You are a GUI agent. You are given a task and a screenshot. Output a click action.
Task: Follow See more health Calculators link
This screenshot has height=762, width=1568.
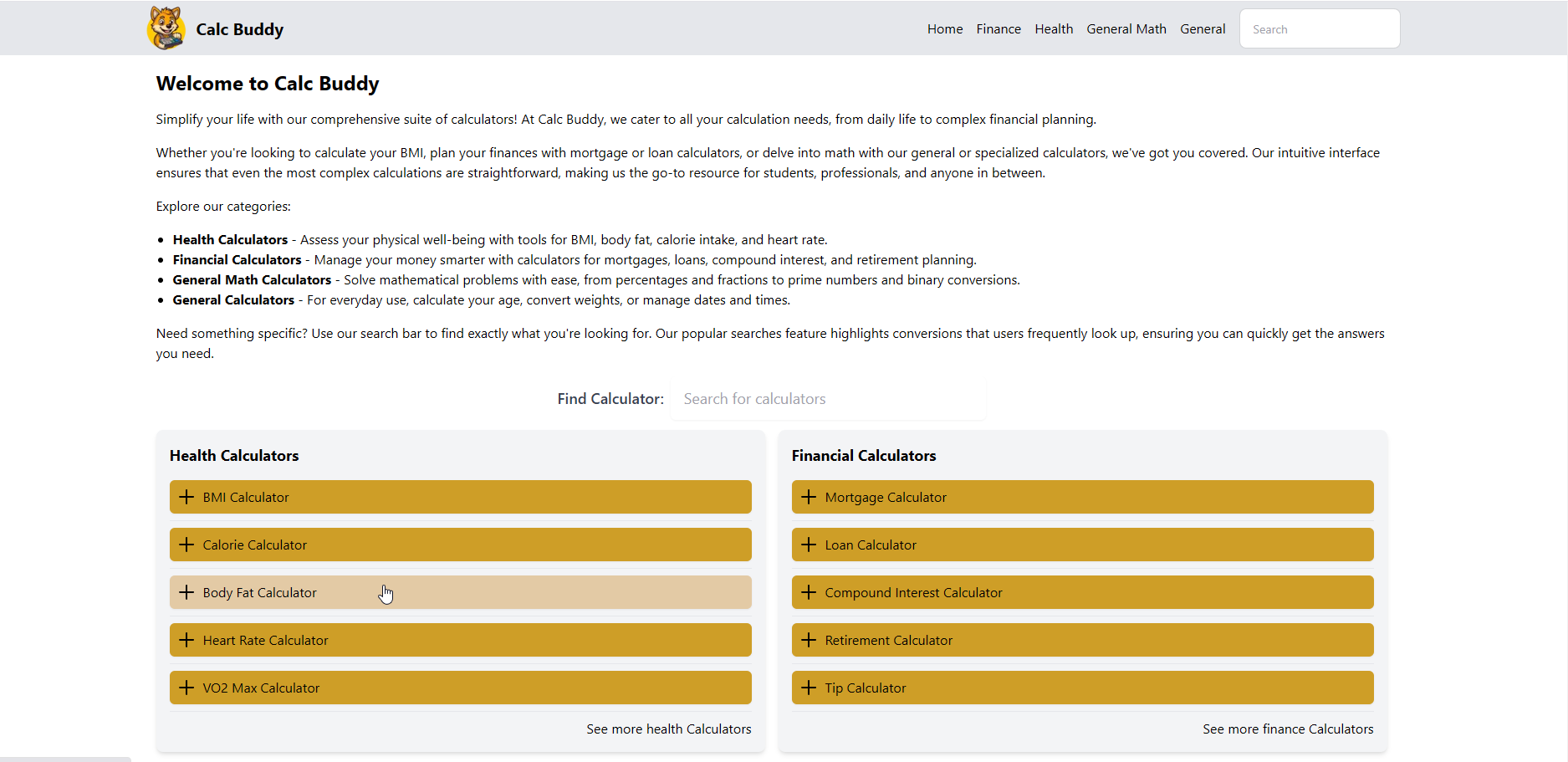(669, 729)
